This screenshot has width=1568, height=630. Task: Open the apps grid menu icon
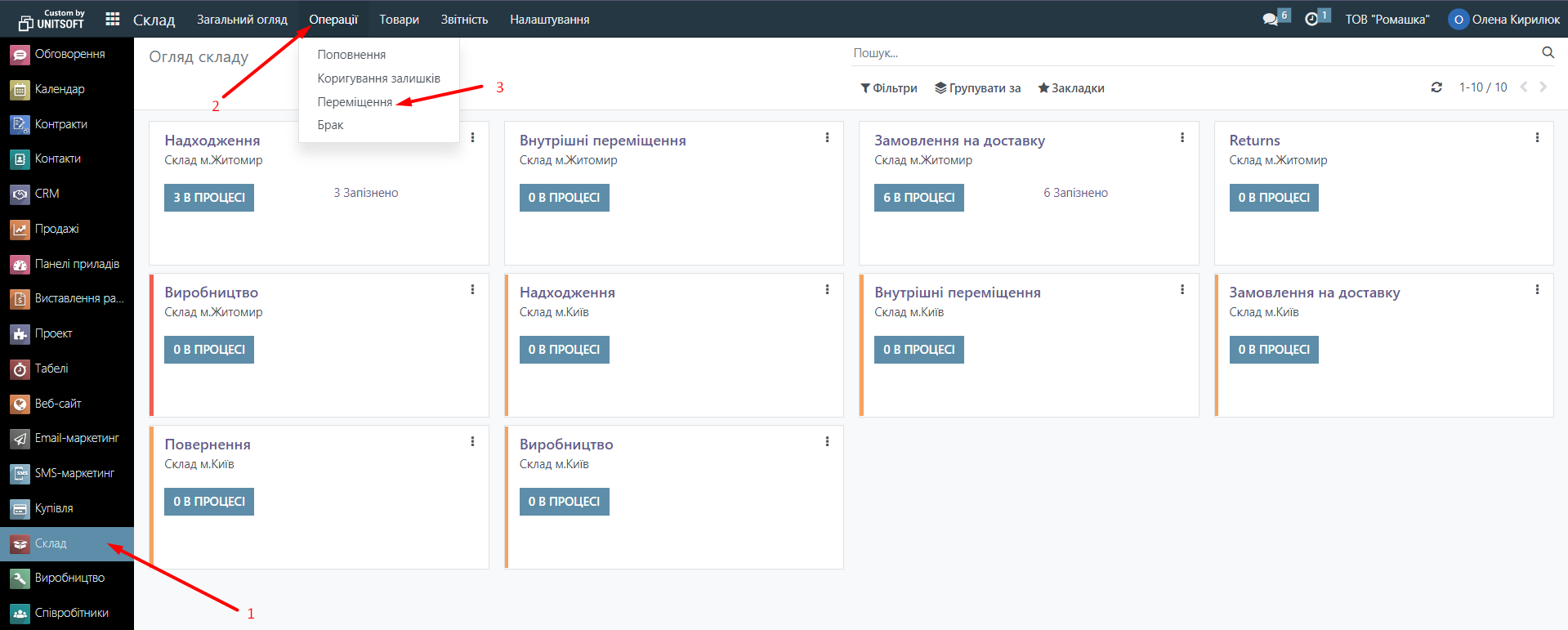click(x=113, y=19)
